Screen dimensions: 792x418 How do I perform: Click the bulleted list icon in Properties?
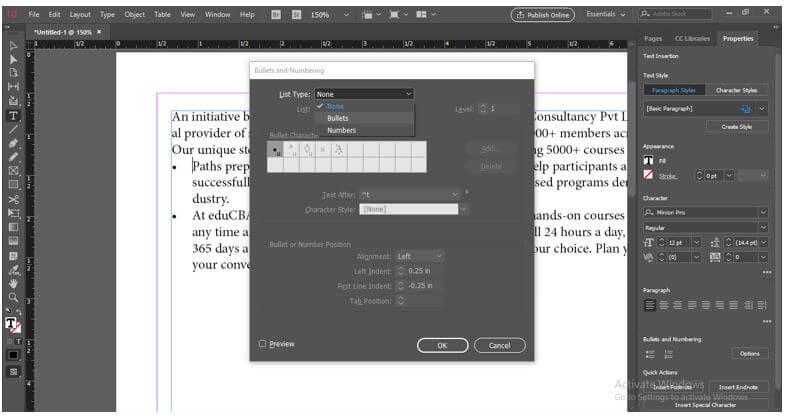tap(650, 353)
